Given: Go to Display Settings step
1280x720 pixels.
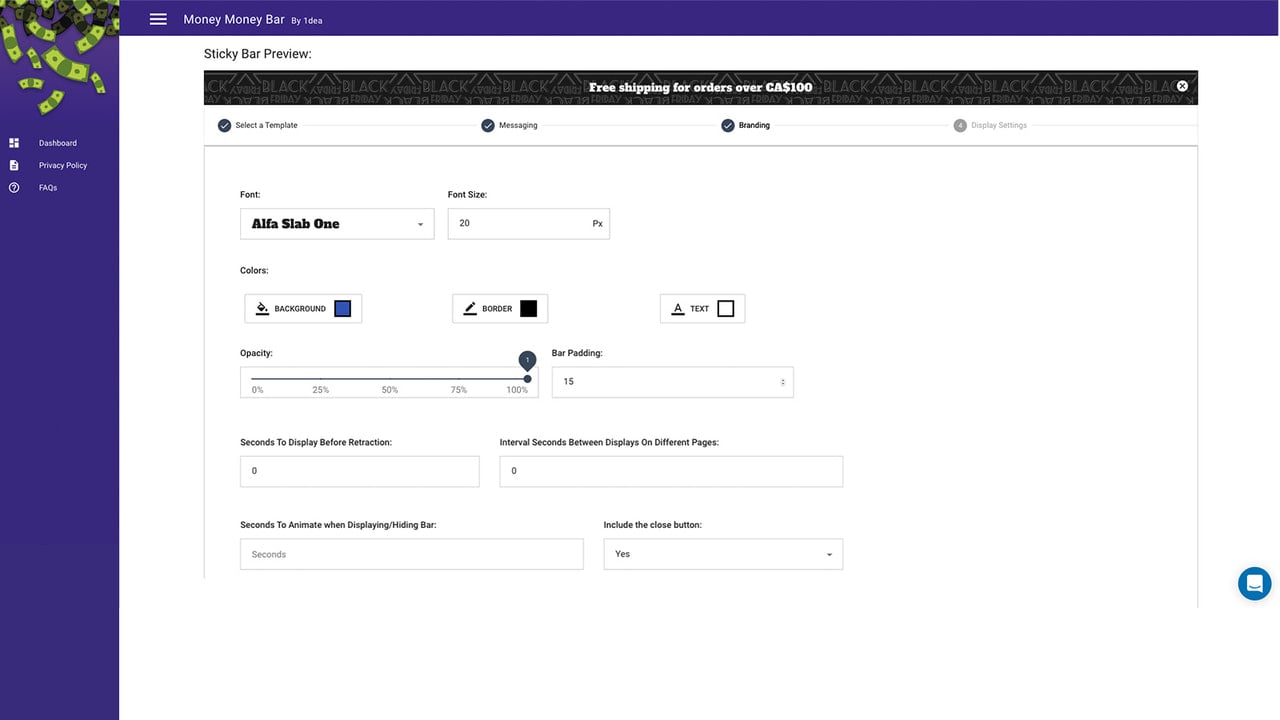Looking at the screenshot, I should point(999,126).
